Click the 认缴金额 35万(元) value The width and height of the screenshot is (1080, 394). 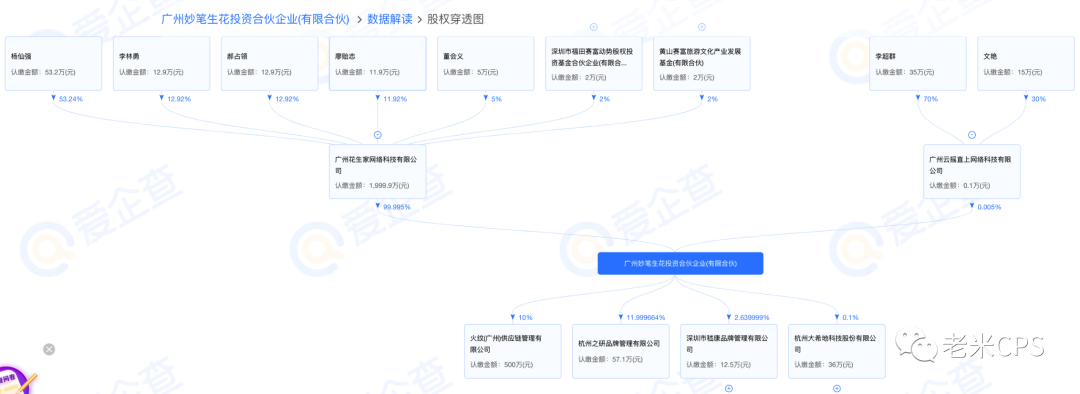point(905,72)
